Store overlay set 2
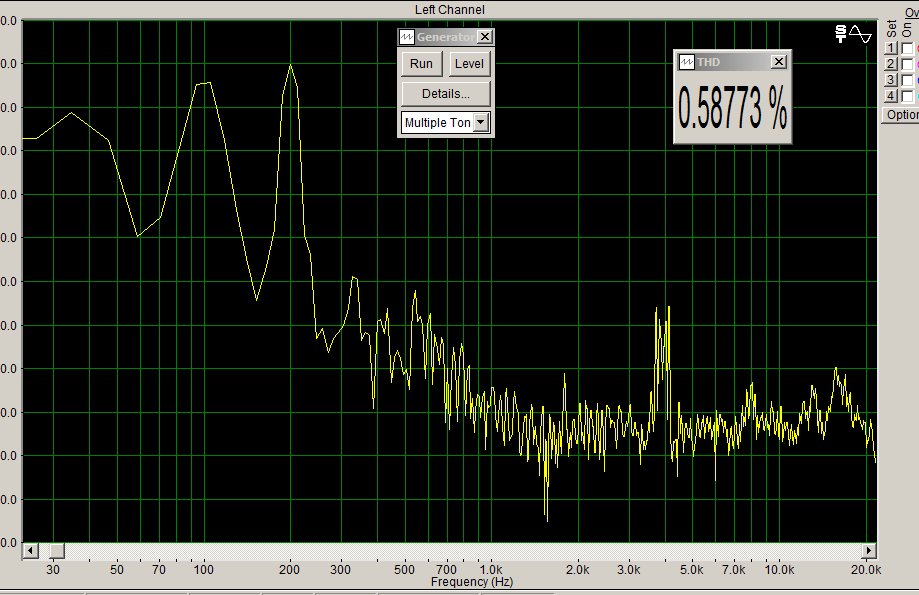The image size is (919, 595). click(x=891, y=64)
